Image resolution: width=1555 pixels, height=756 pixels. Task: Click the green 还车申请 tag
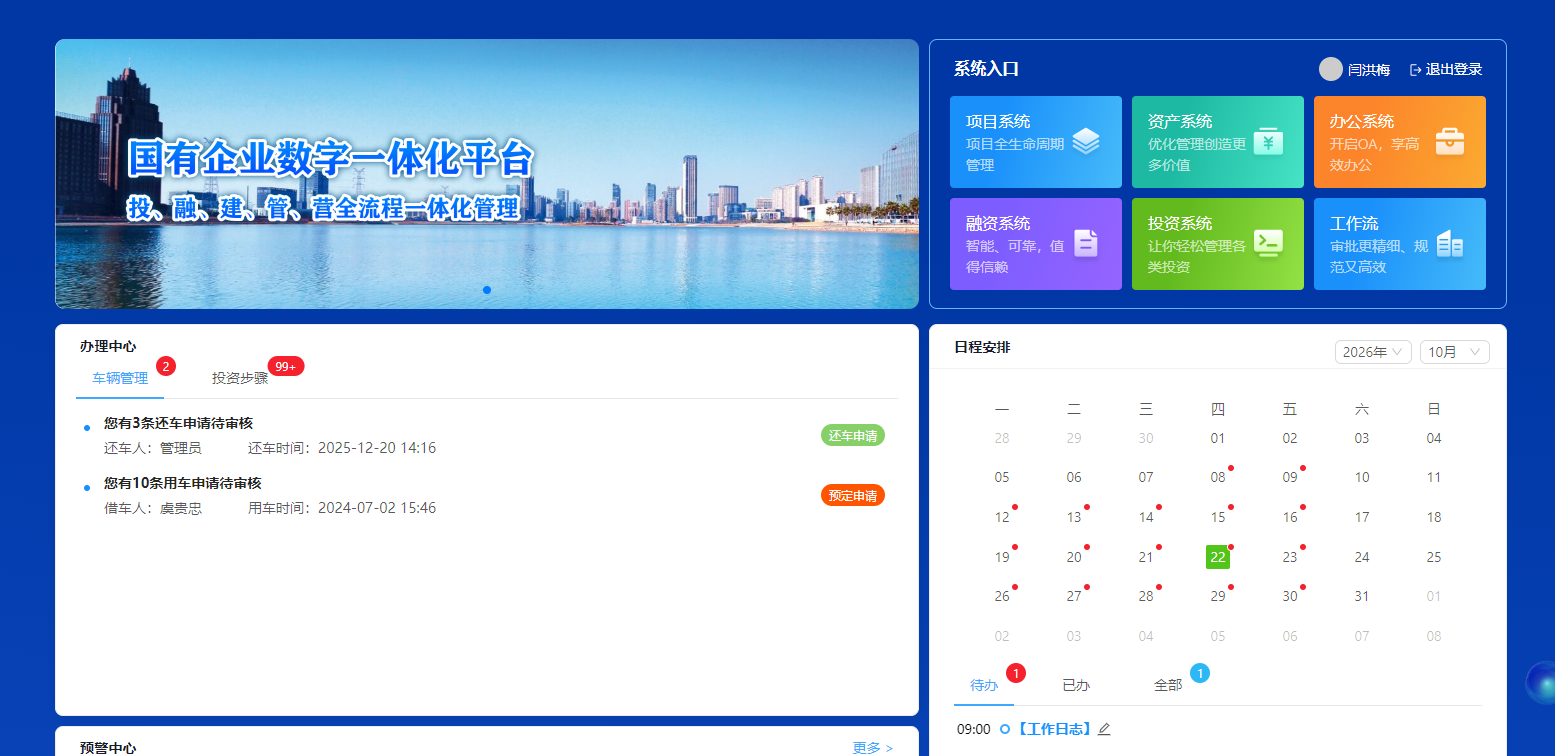tap(853, 435)
